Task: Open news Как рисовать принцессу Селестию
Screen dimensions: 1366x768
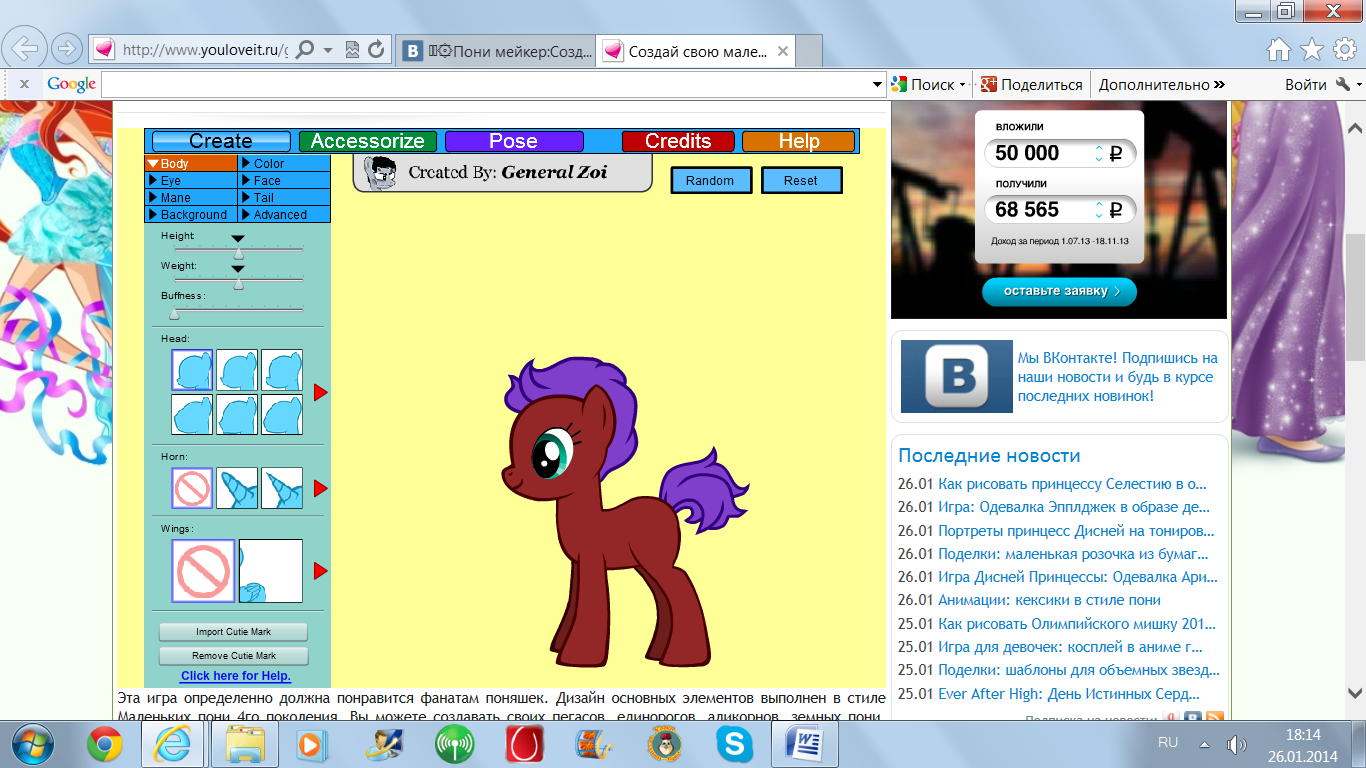Action: (x=1073, y=484)
